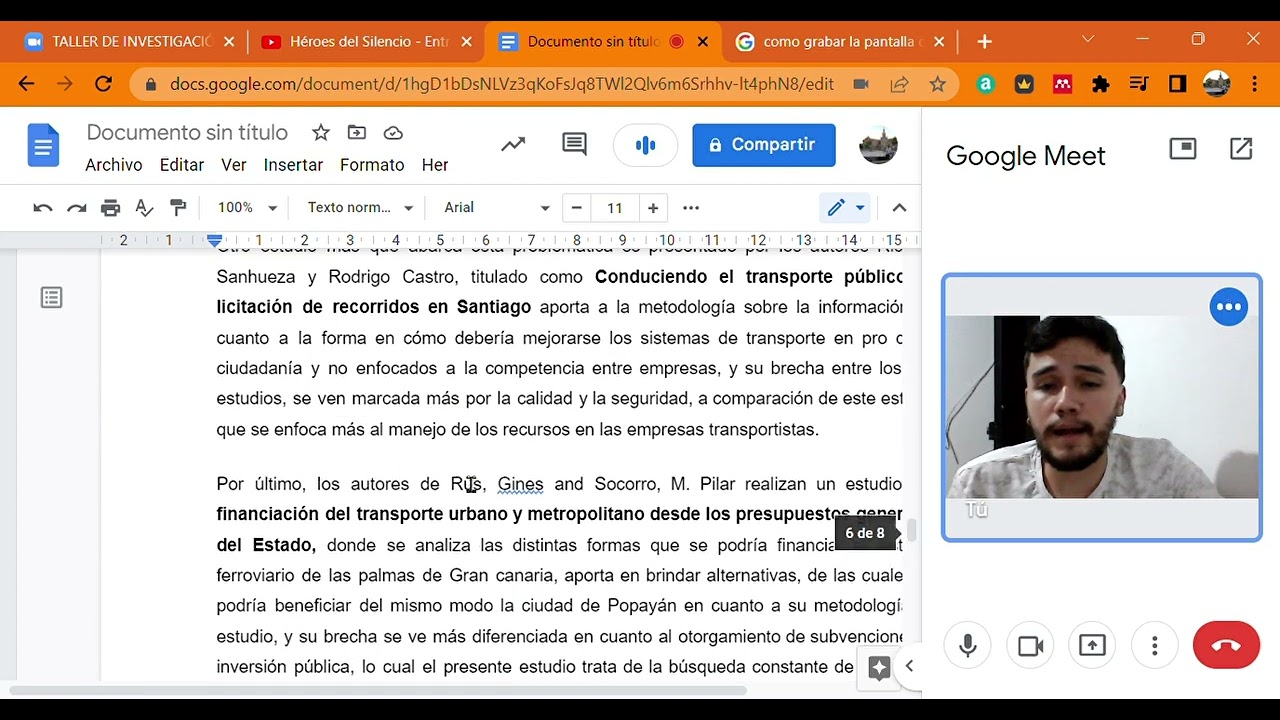Open Arial font dropdown
The image size is (1280, 720).
click(x=497, y=208)
